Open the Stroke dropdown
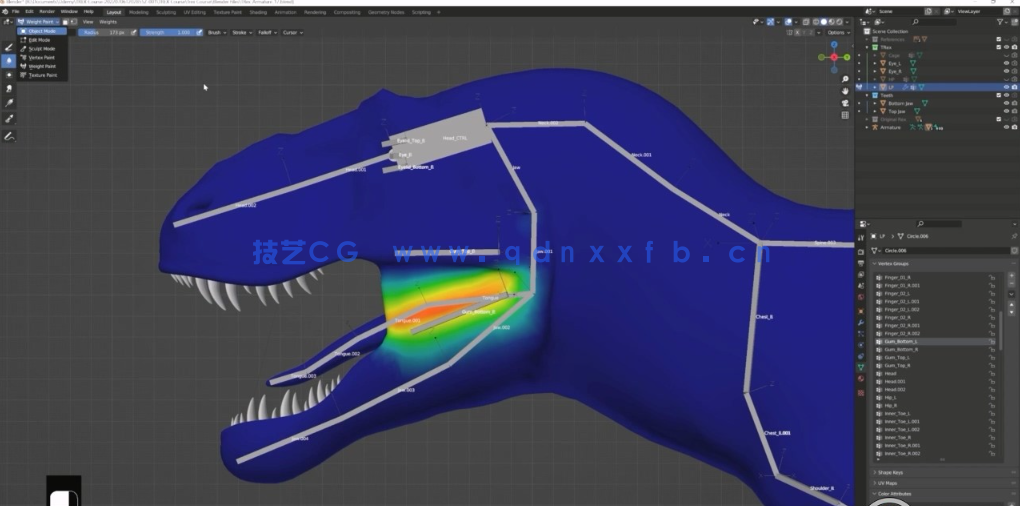This screenshot has height=506, width=1020. click(x=242, y=32)
